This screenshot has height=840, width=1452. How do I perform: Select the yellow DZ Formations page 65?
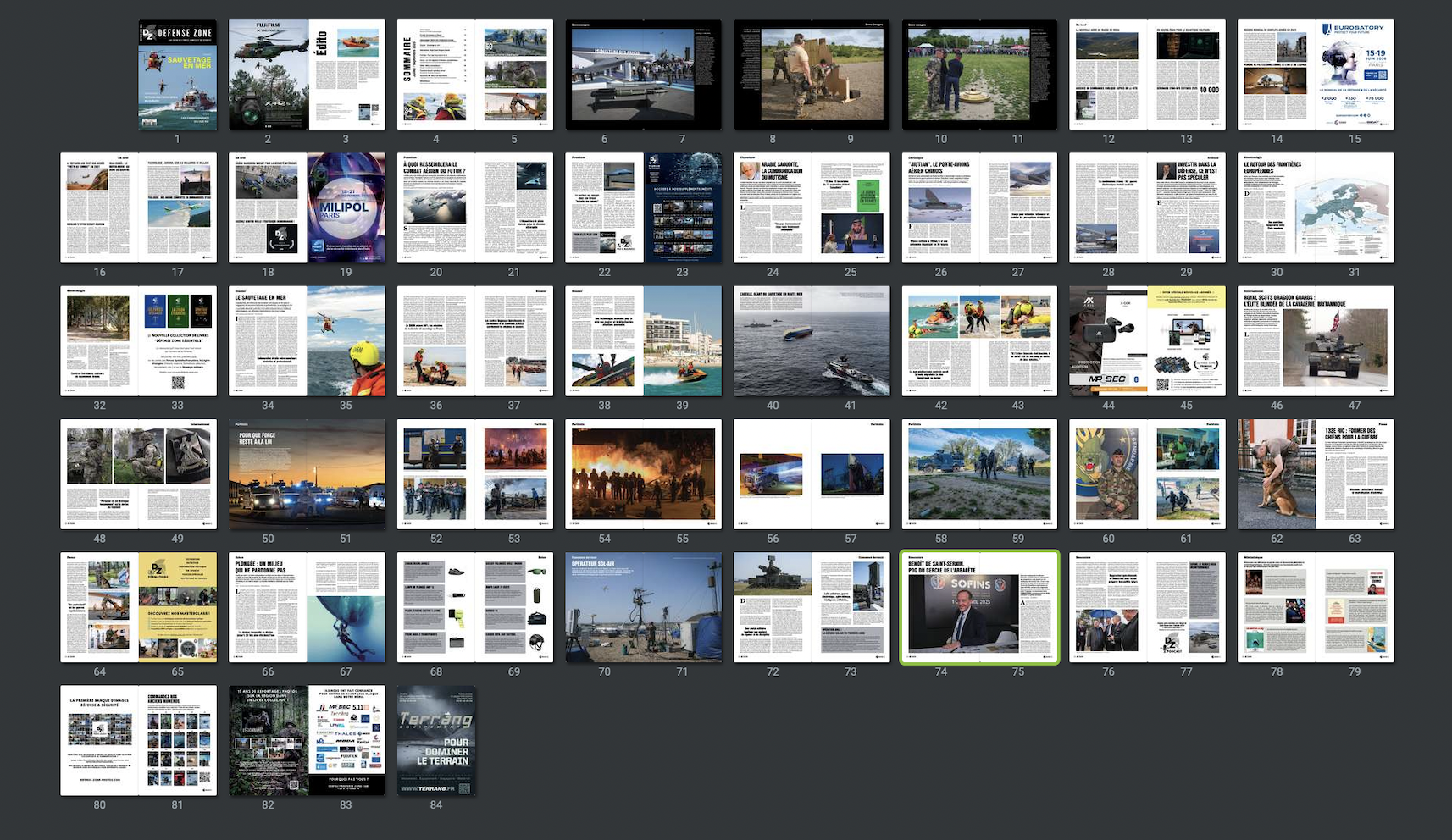[178, 606]
